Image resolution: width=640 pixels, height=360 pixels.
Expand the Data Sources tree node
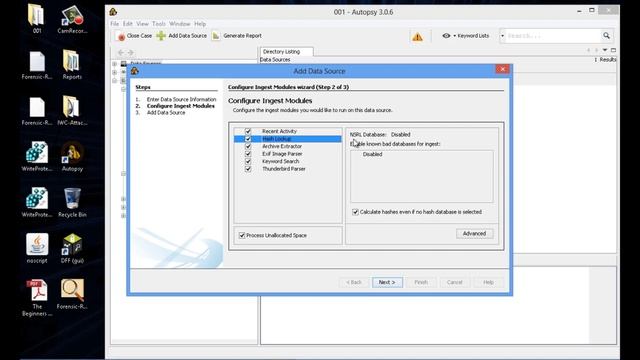coord(115,64)
